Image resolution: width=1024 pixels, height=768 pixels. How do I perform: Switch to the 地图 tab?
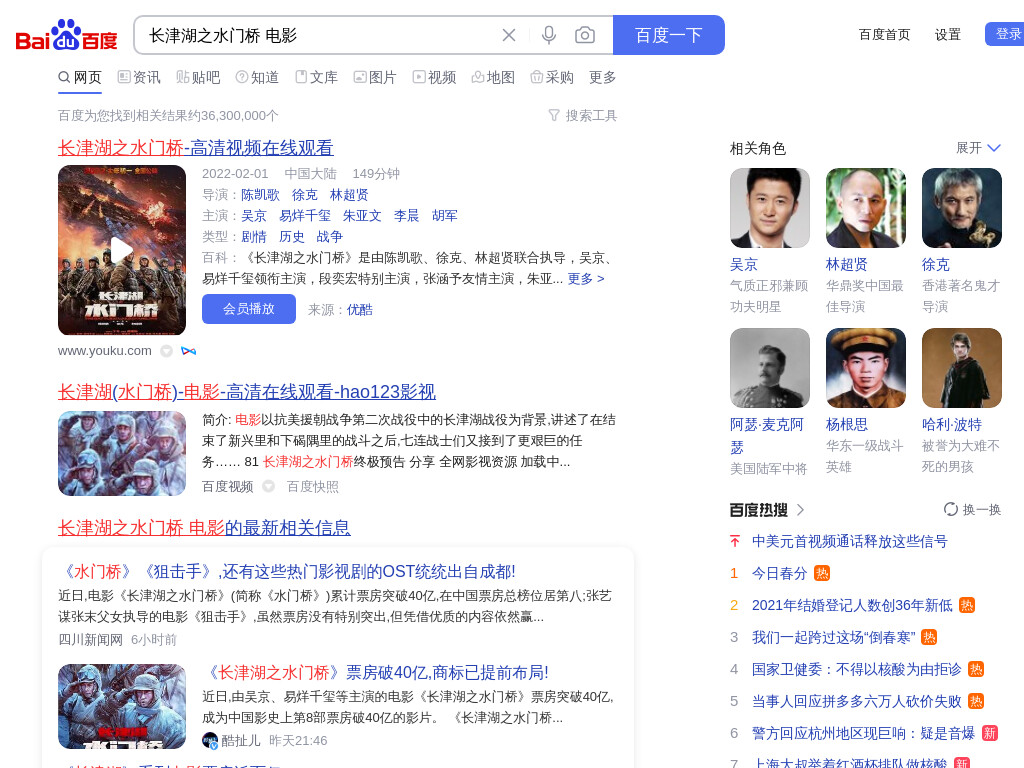tap(494, 78)
